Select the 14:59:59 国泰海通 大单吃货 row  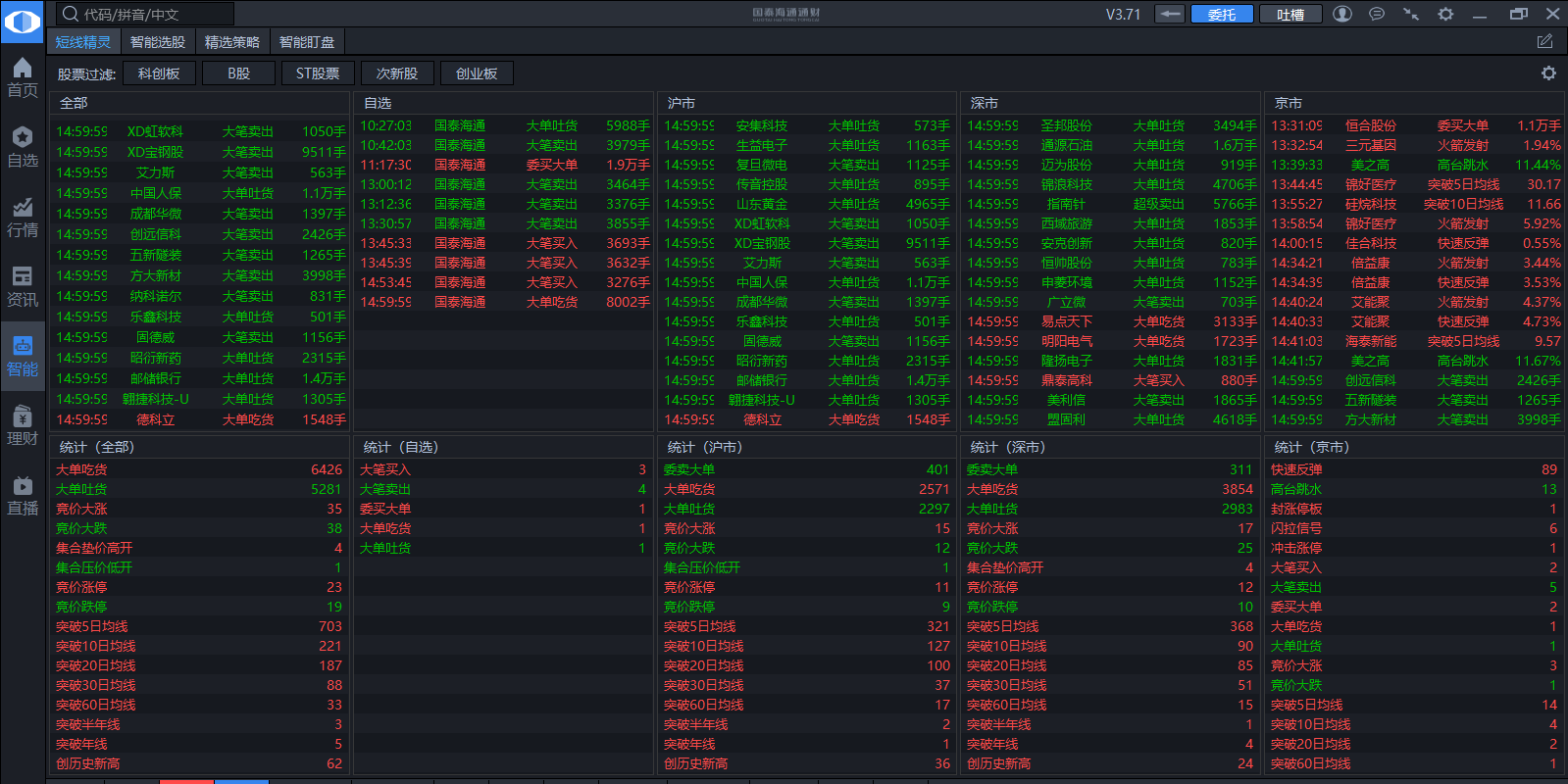pyautogui.click(x=504, y=302)
